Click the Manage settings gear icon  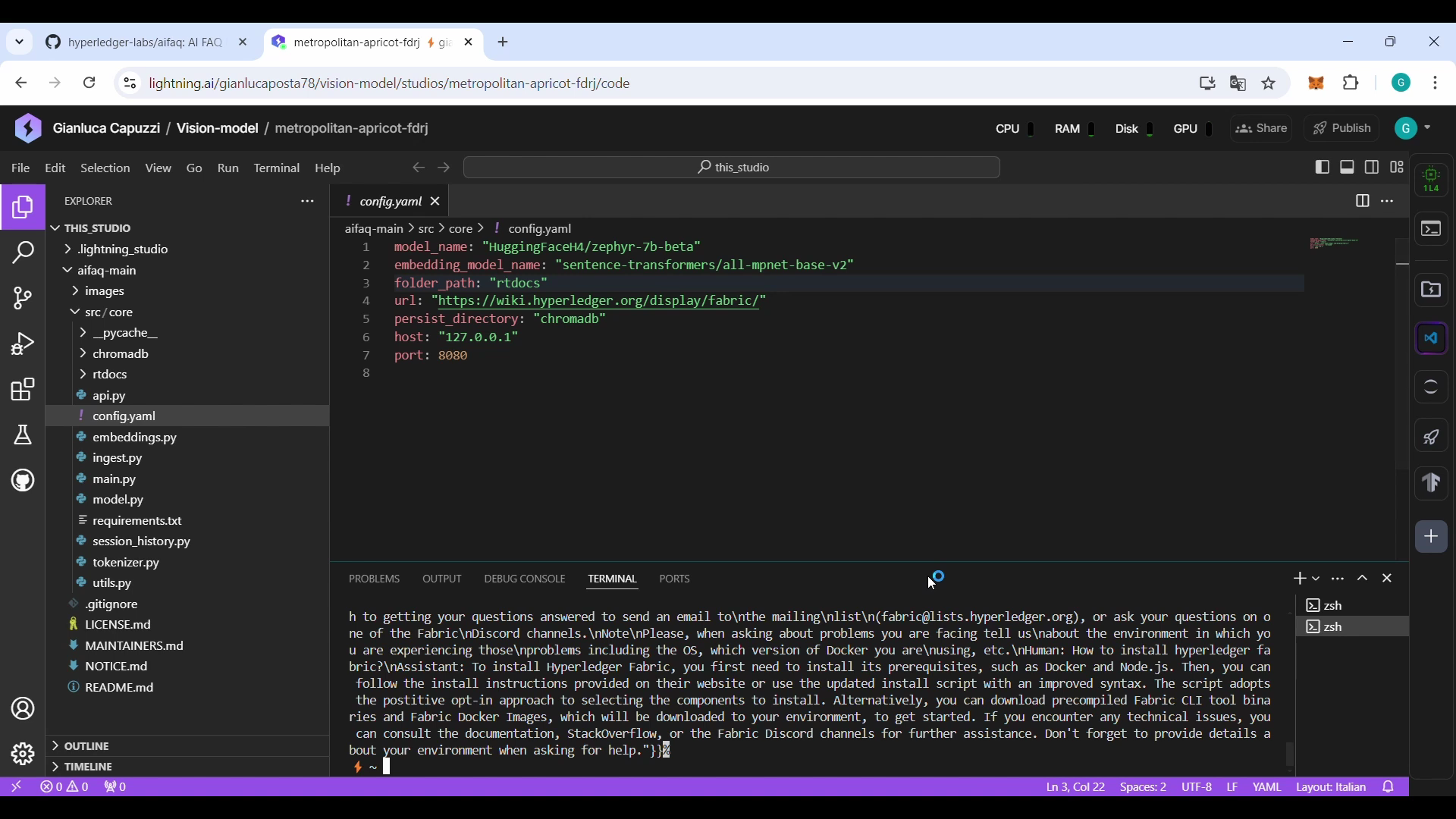[x=23, y=755]
